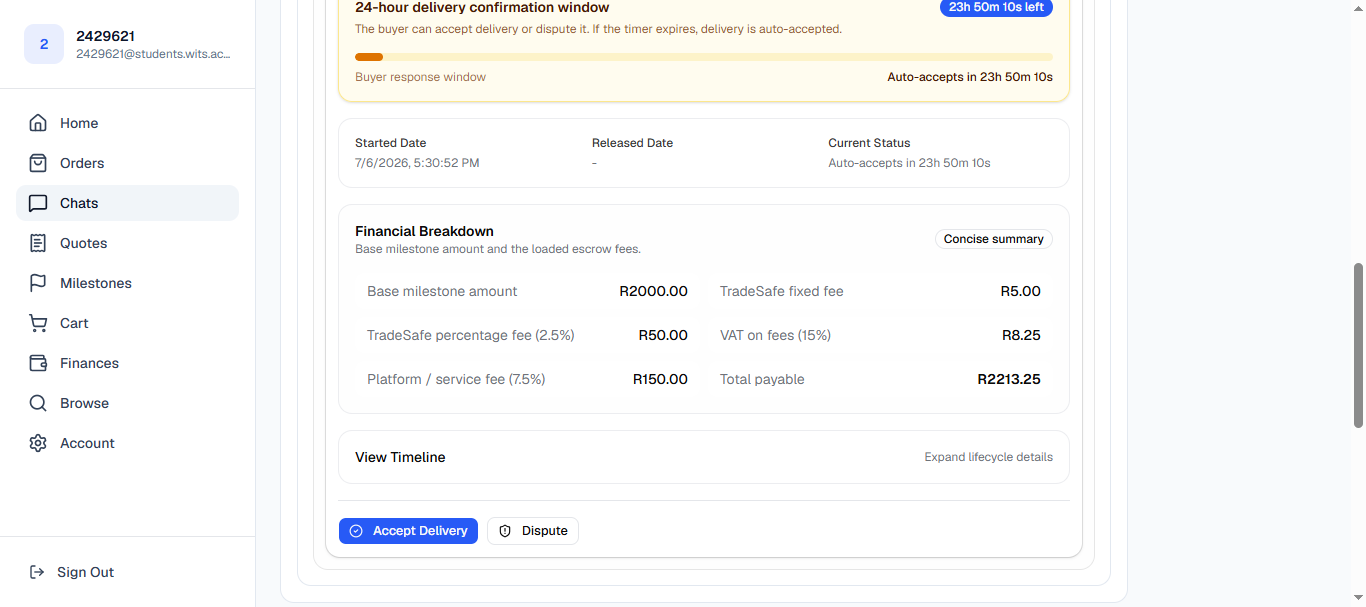
Task: Click the Browse magnifier icon
Action: 38,403
